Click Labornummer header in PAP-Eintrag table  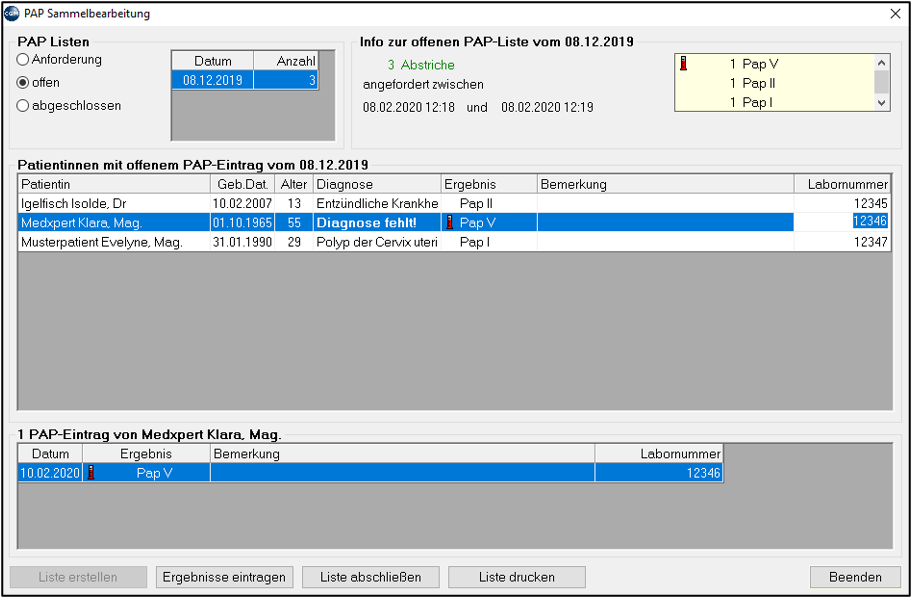coord(659,454)
